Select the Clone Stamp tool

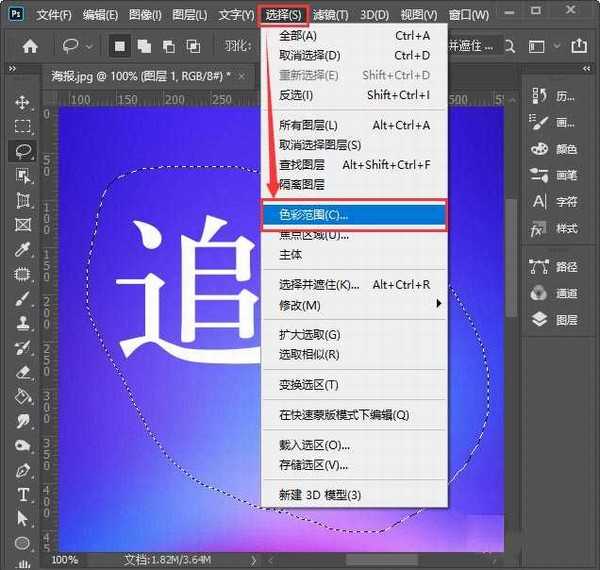click(23, 323)
